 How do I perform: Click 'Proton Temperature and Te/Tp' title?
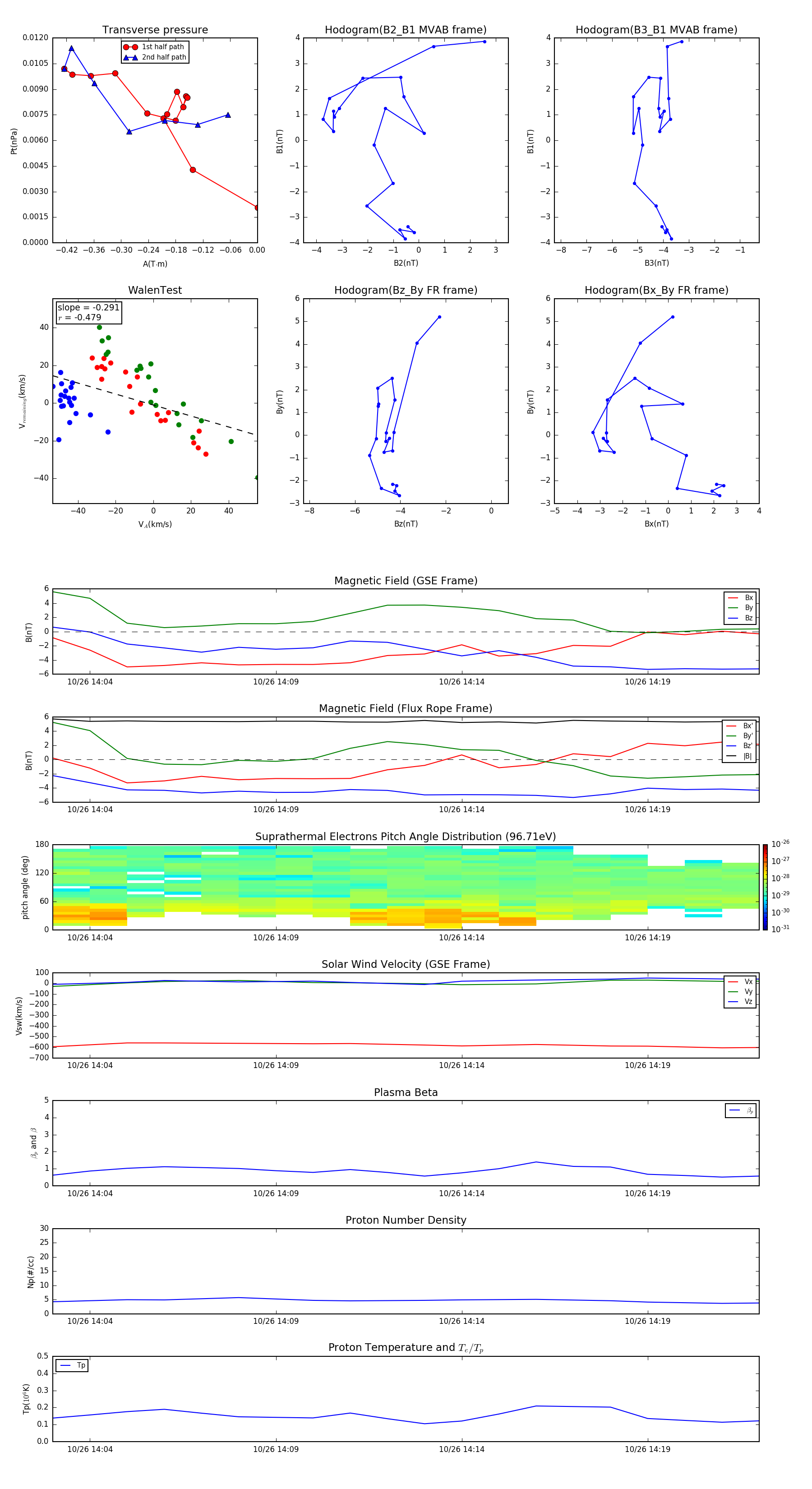(406, 1348)
